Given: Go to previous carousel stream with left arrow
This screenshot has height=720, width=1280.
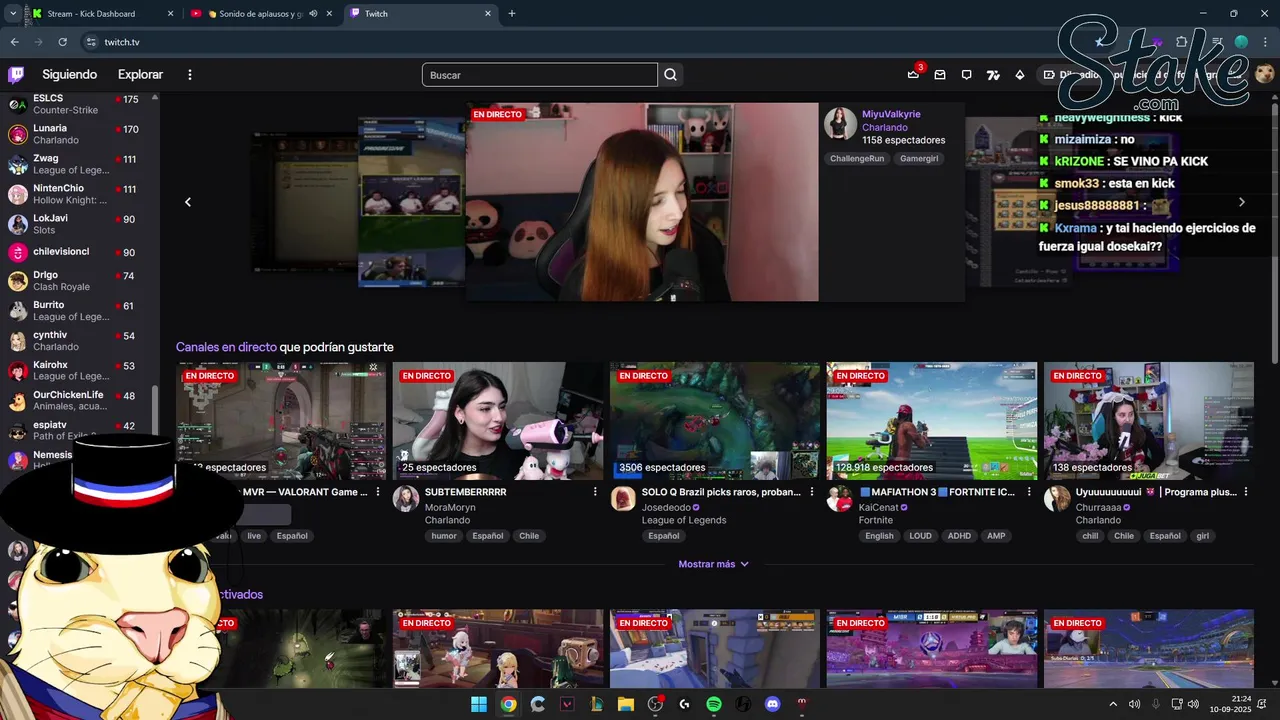Looking at the screenshot, I should pyautogui.click(x=187, y=202).
